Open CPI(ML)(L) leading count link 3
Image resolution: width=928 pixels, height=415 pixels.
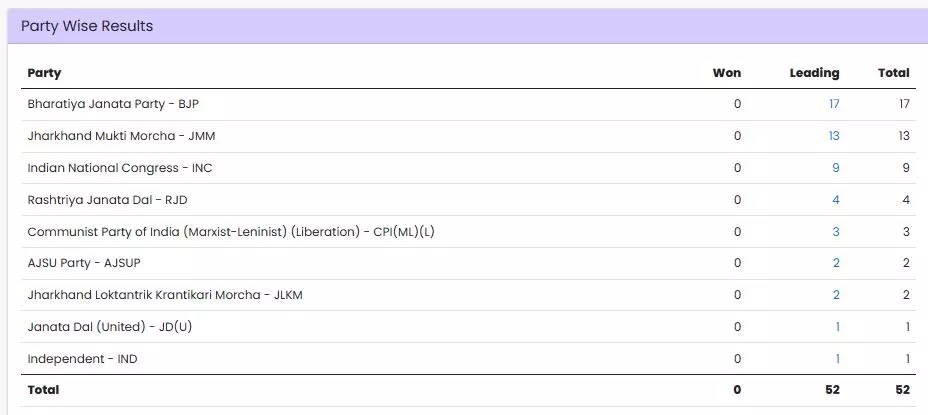click(x=836, y=232)
